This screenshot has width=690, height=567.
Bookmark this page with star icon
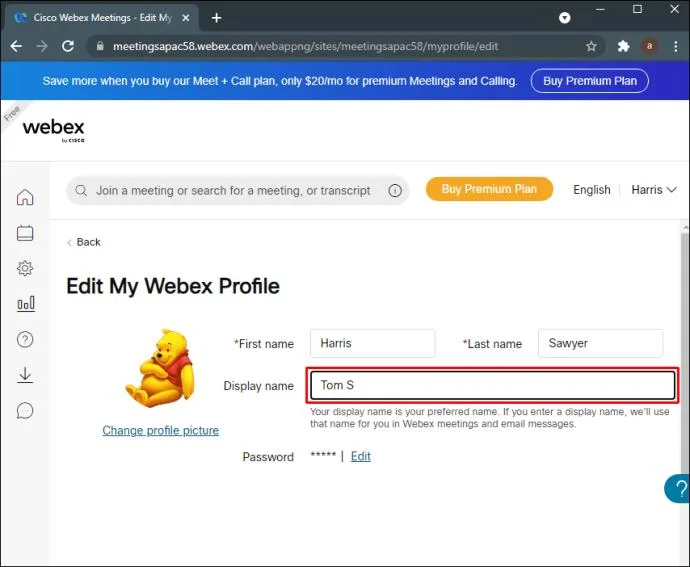(591, 46)
